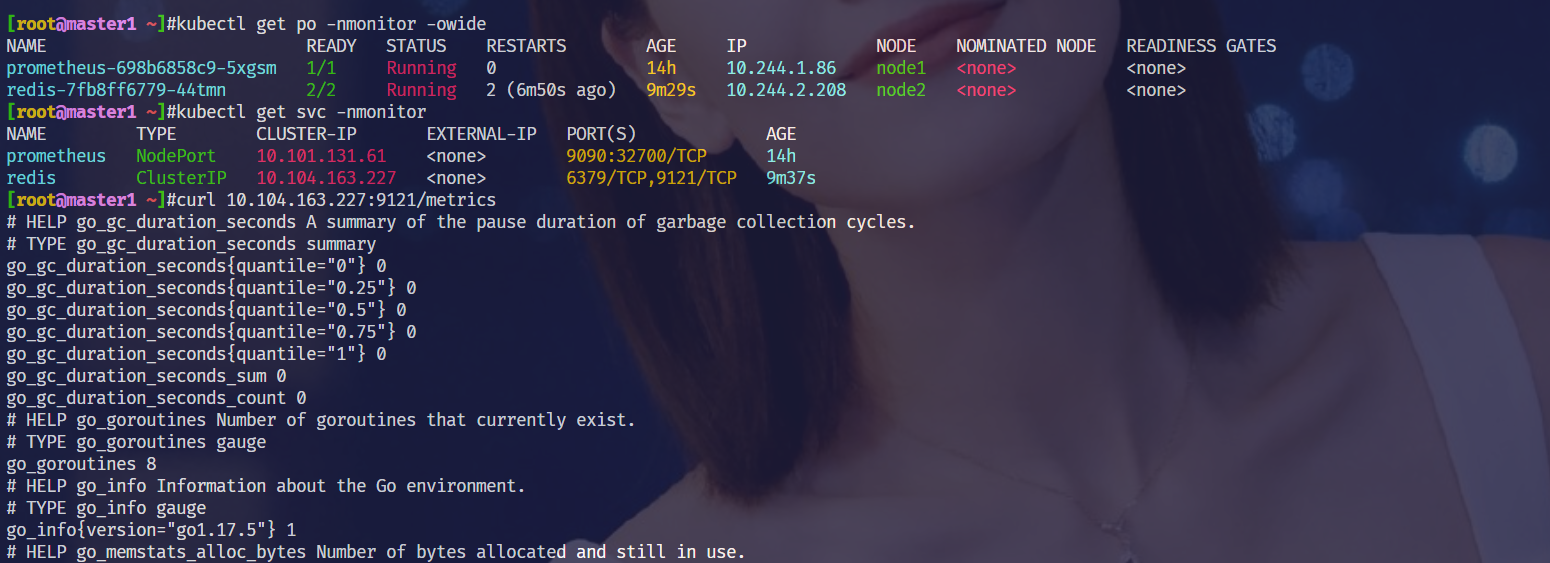Viewport: 1550px width, 563px height.
Task: Click node1 in the NODE column
Action: (x=901, y=68)
